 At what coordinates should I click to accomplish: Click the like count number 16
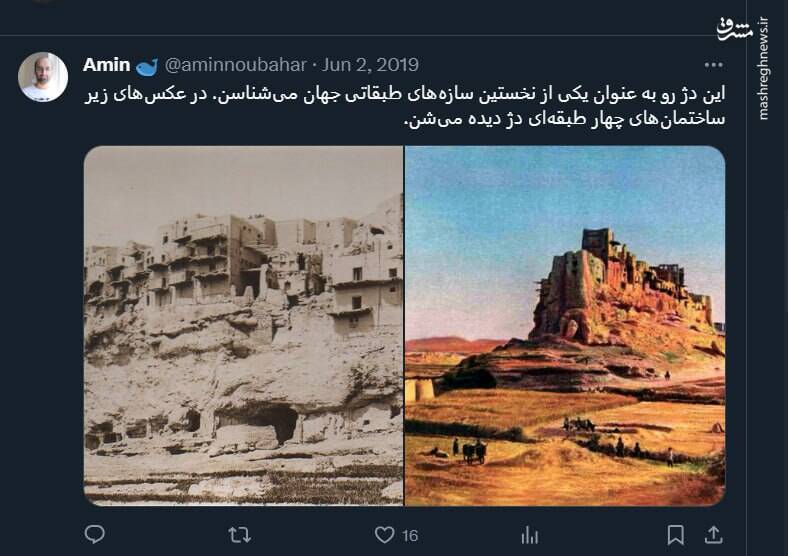[x=410, y=536]
